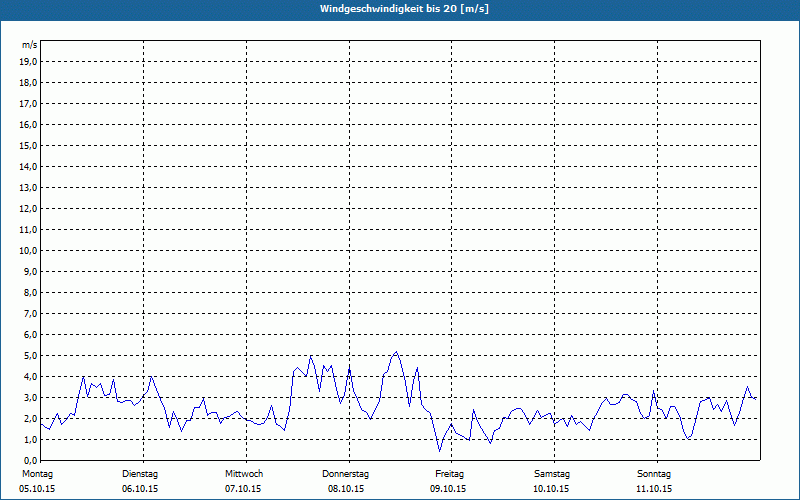Click the 'Freitag' day label
The height and width of the screenshot is (500, 800).
[x=449, y=474]
